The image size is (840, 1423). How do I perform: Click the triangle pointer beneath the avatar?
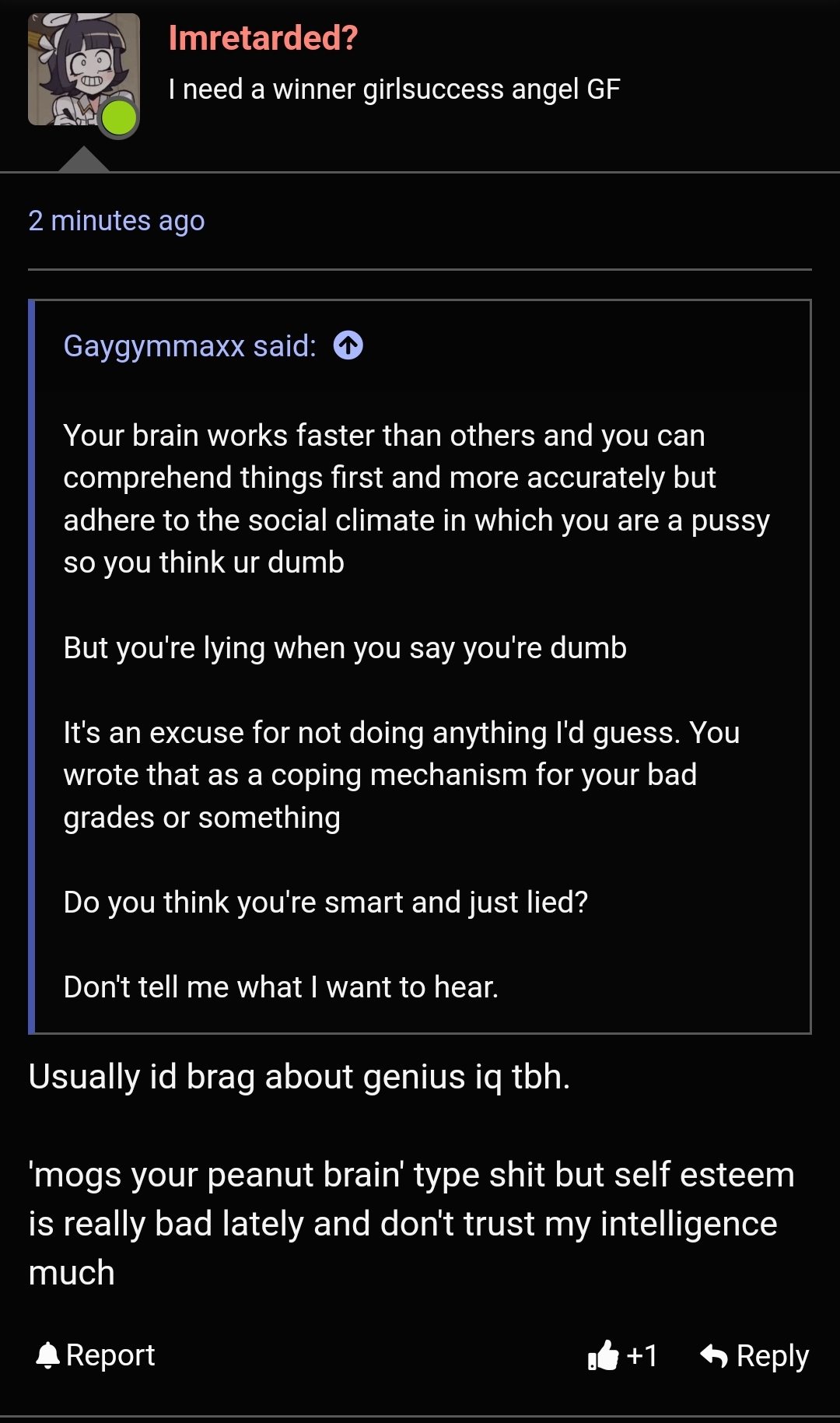tap(83, 159)
